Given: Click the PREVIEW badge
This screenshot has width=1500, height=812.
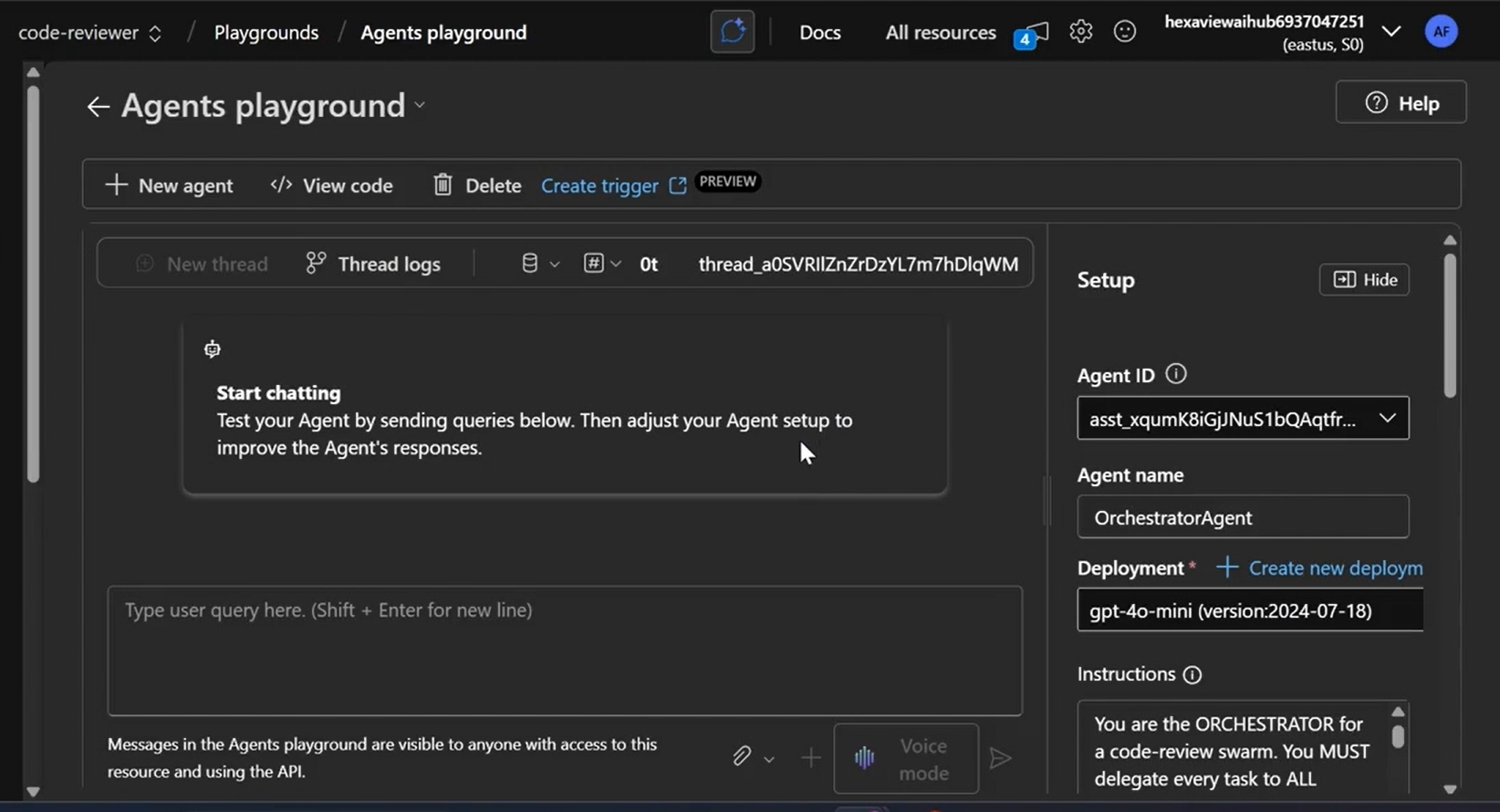Looking at the screenshot, I should [x=727, y=182].
